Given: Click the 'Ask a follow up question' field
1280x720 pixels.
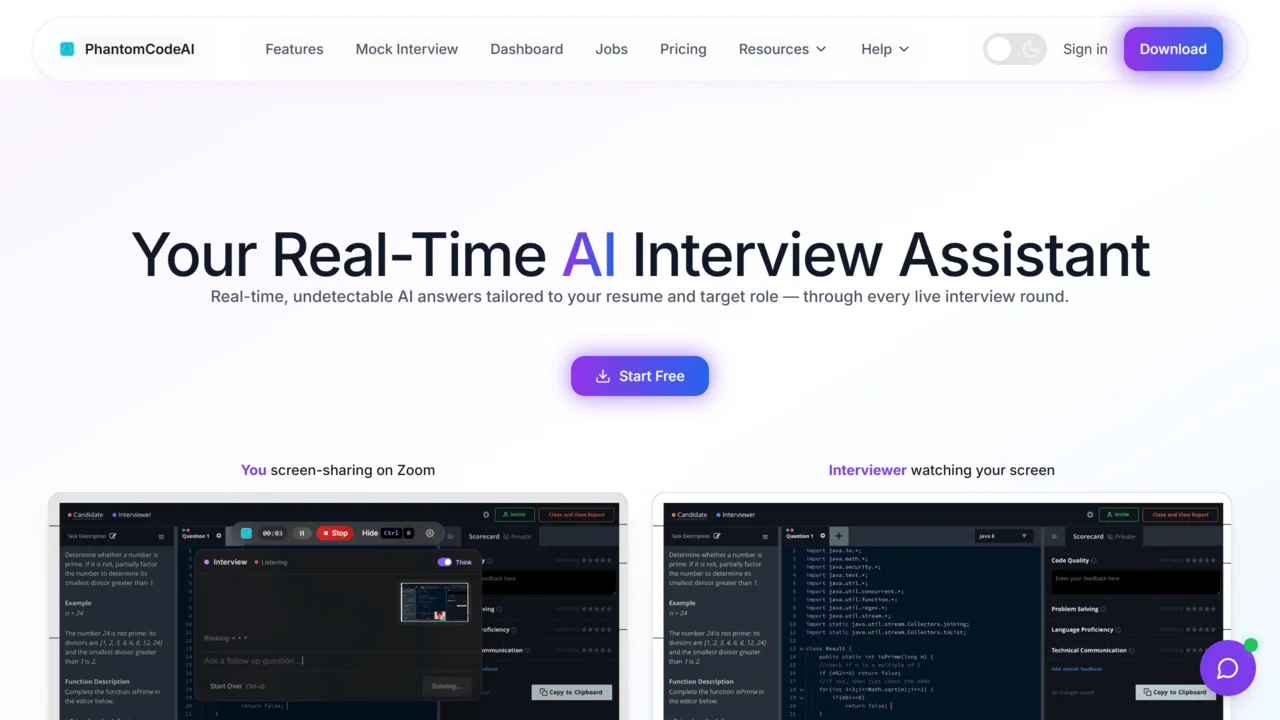Looking at the screenshot, I should 337,661.
